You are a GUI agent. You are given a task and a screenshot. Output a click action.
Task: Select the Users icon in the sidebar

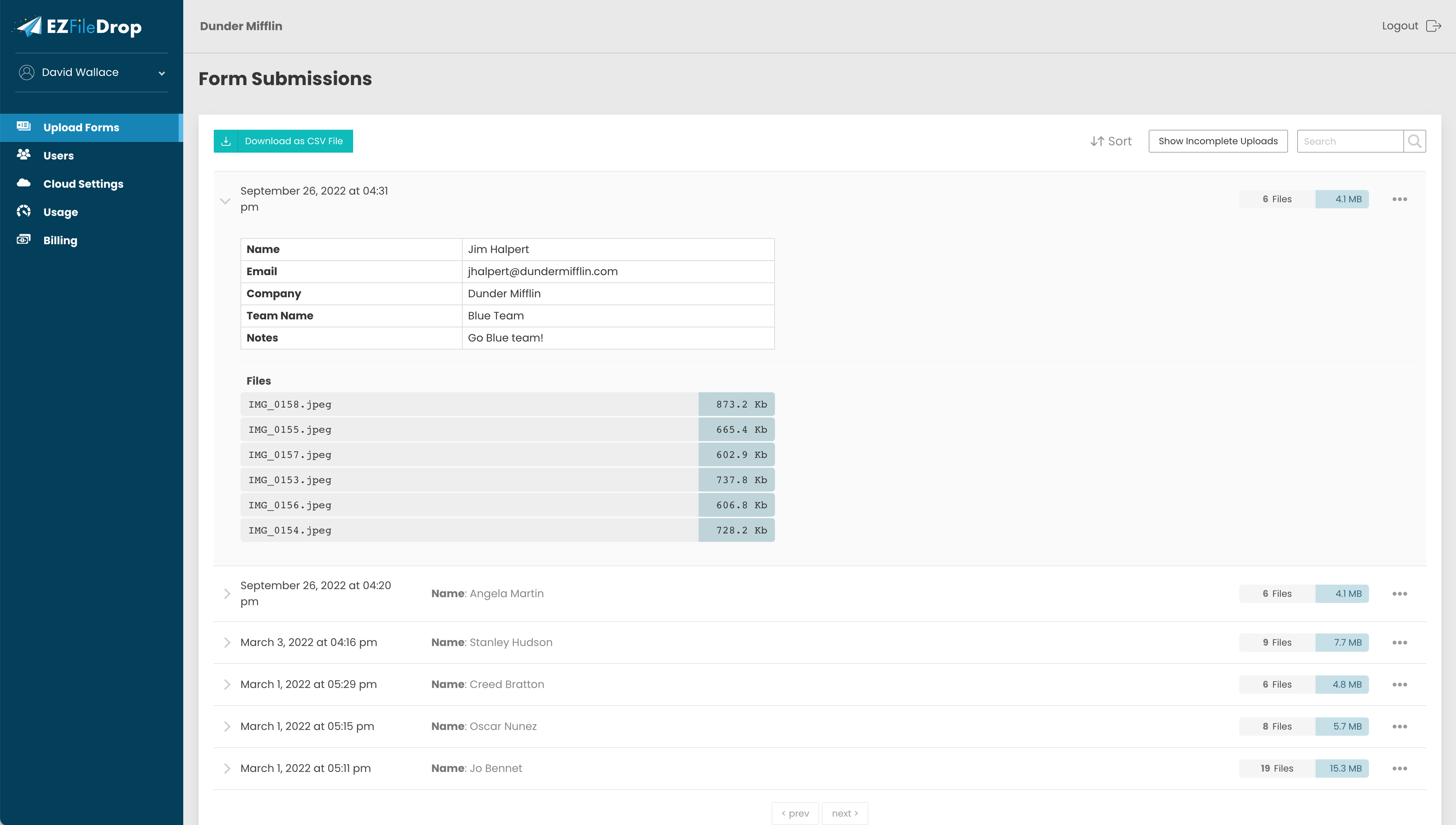tap(24, 155)
